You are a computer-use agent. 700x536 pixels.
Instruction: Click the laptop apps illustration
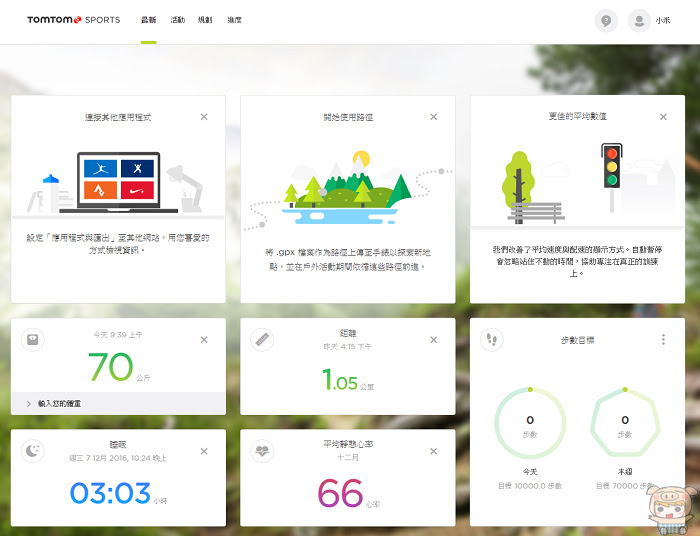point(119,182)
